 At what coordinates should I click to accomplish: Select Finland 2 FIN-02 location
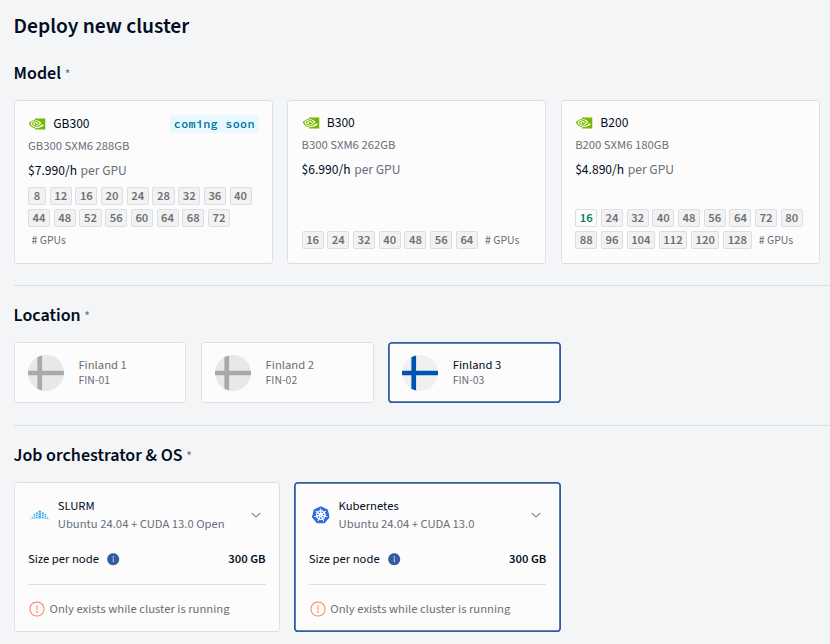pyautogui.click(x=287, y=372)
